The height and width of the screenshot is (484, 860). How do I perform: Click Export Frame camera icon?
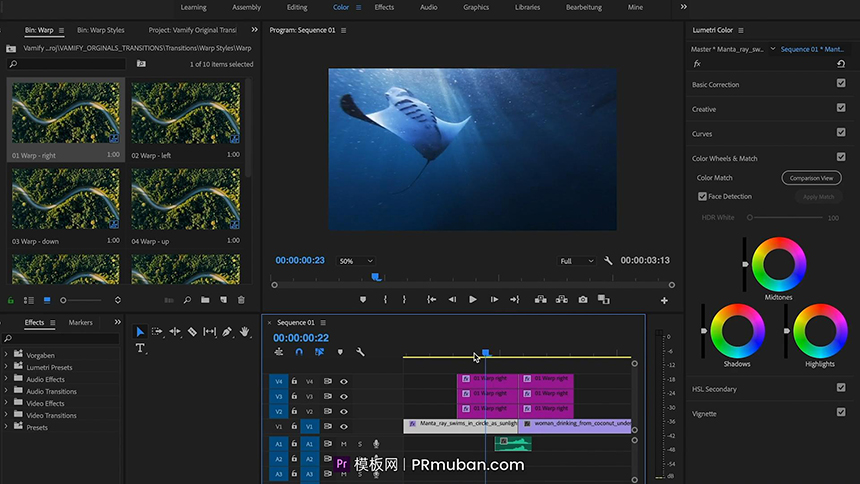pos(582,299)
